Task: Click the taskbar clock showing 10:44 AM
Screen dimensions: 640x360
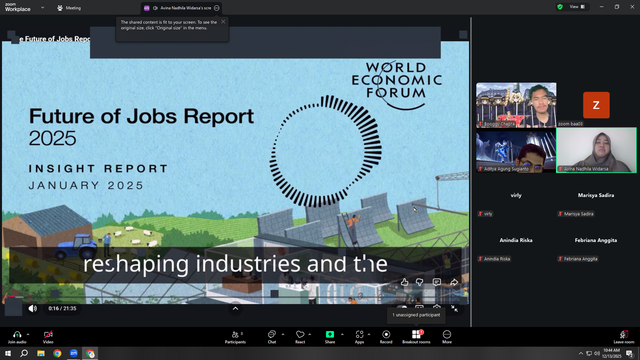Action: (611, 353)
